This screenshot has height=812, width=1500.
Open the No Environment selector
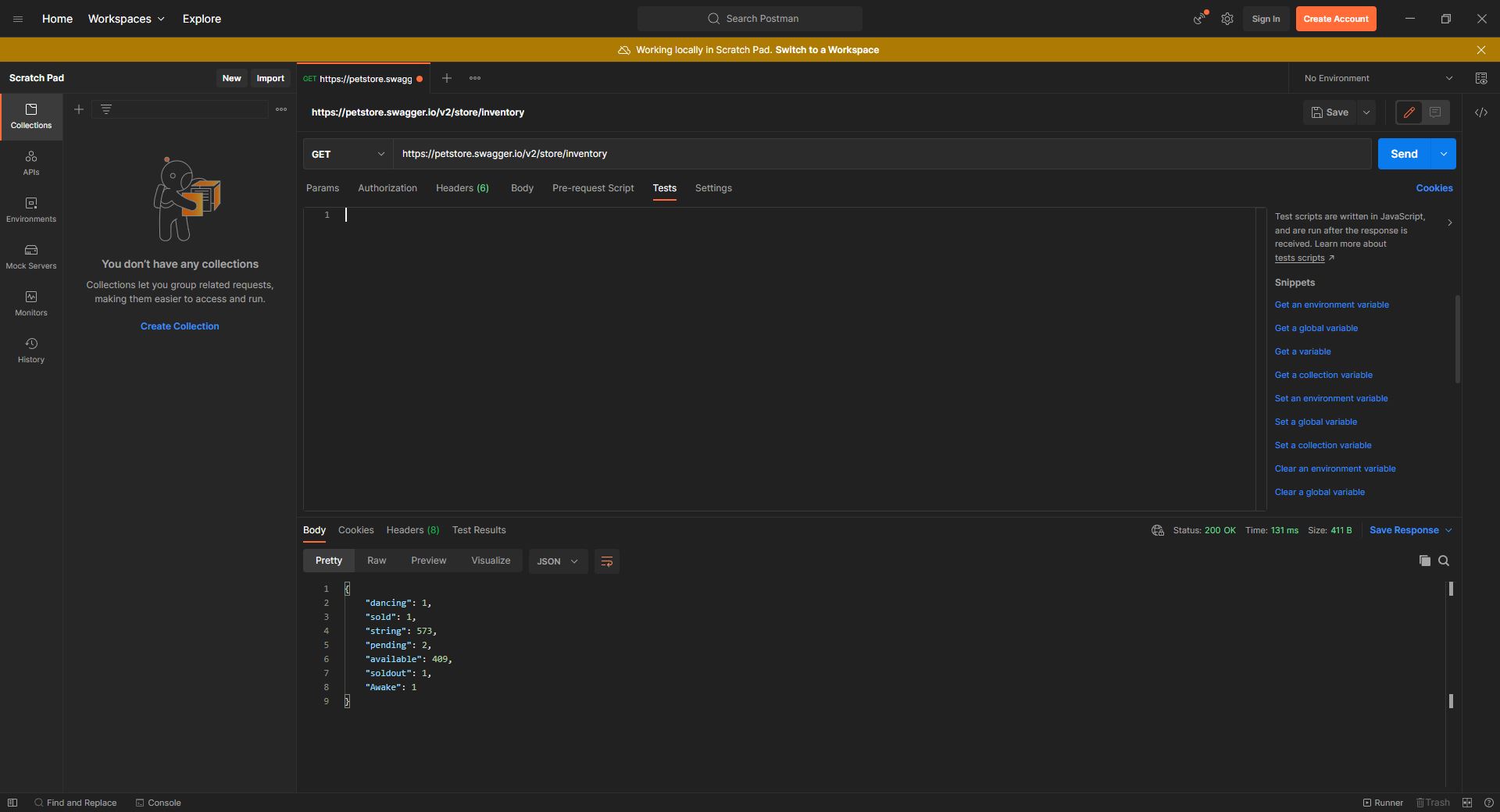click(1378, 78)
